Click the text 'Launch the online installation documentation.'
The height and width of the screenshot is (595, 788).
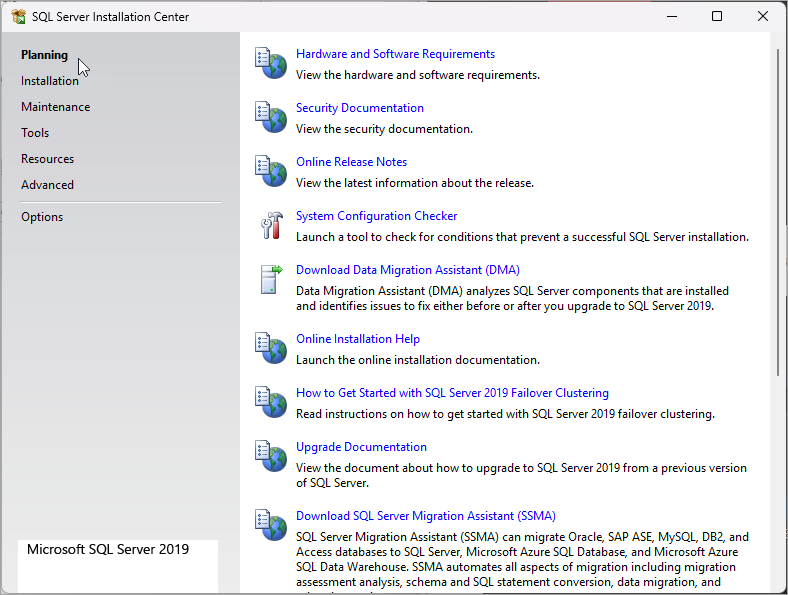418,360
